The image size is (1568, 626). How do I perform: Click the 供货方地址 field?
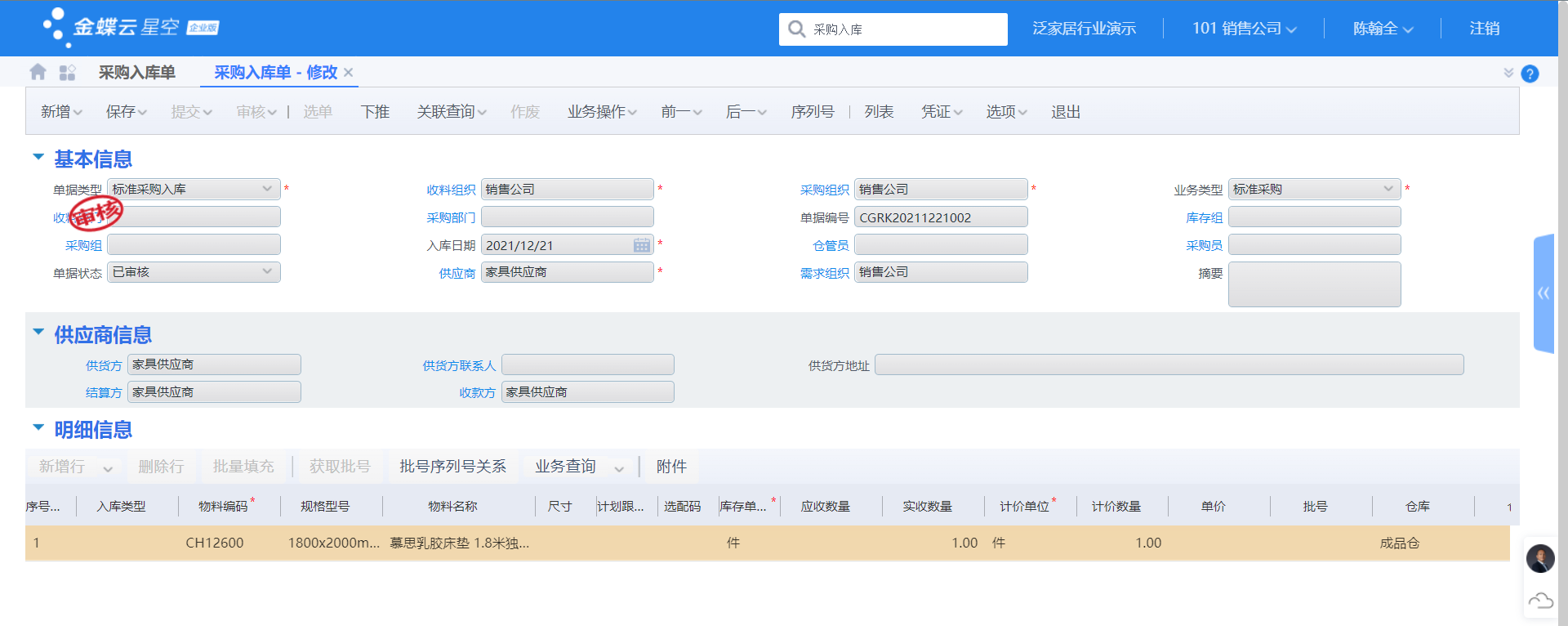1169,364
